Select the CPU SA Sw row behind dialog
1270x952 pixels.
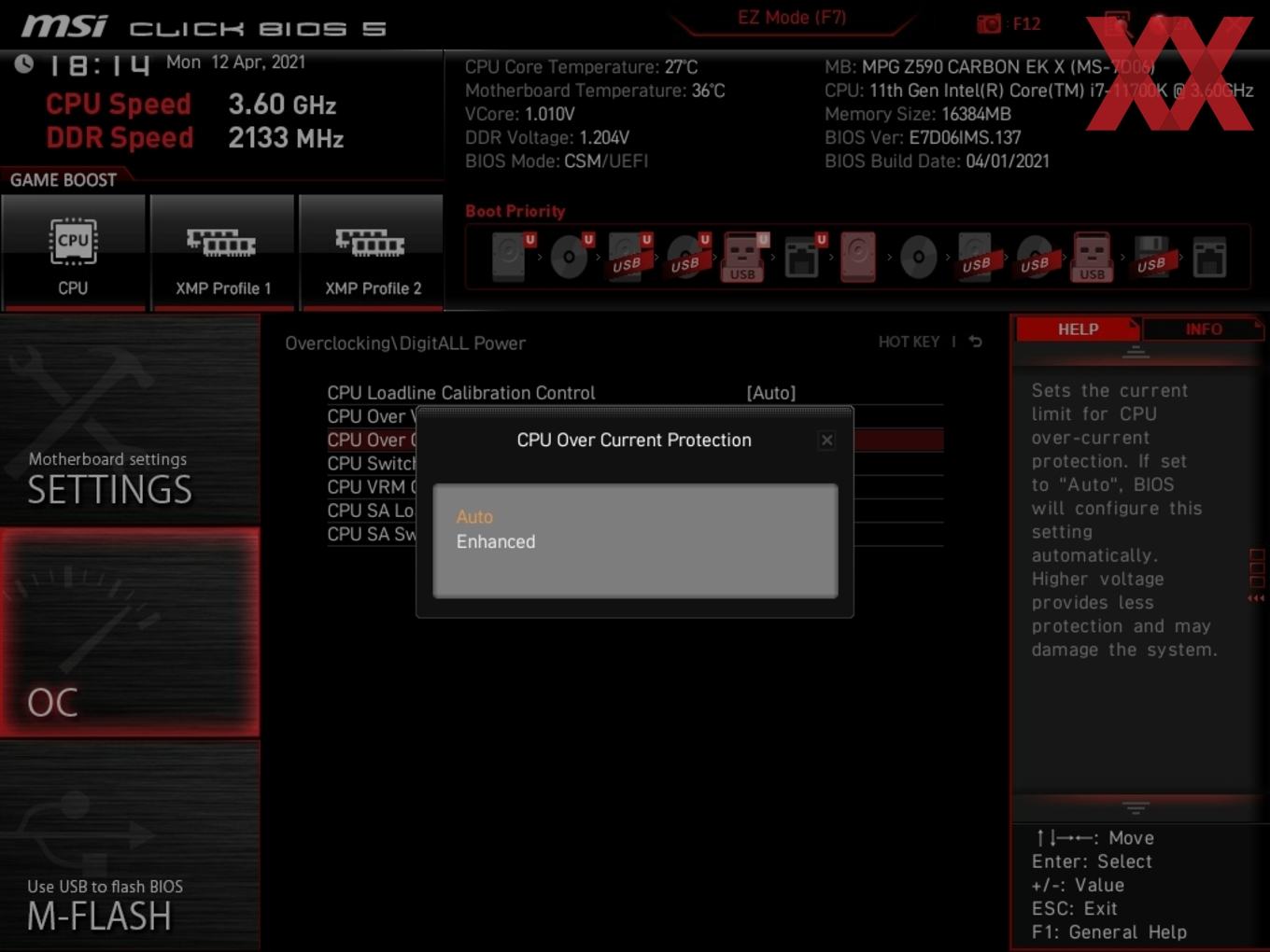[x=372, y=534]
